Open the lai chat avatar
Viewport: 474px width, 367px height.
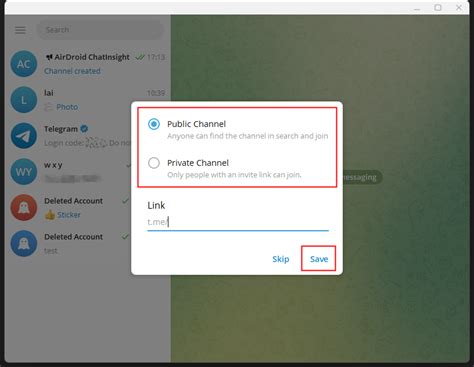(24, 100)
